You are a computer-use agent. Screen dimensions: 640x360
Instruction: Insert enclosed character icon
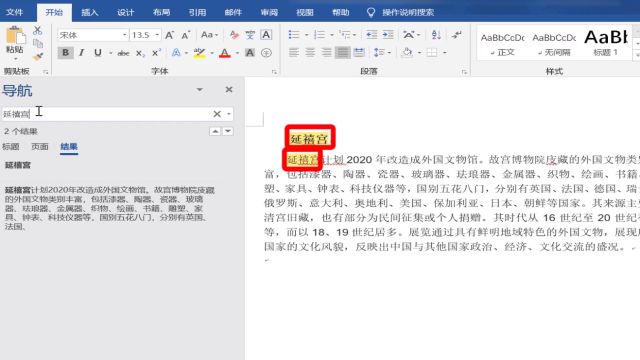266,53
